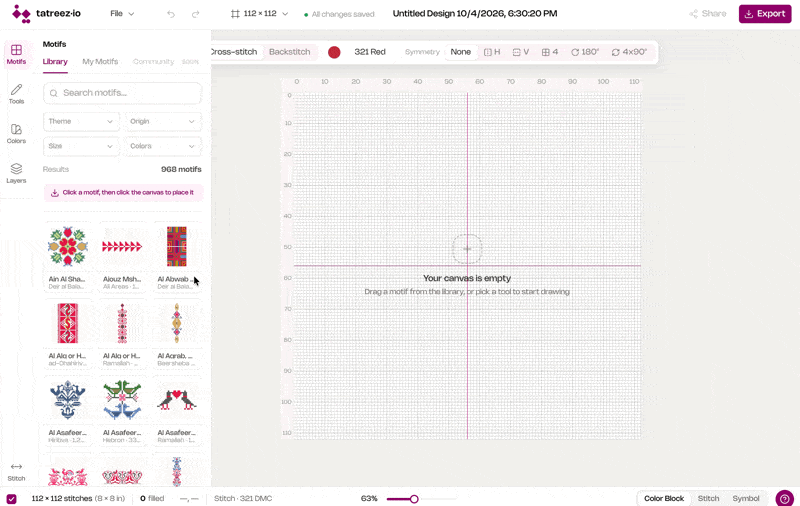The width and height of the screenshot is (800, 506).
Task: Switch view to Color Block
Action: 664,498
